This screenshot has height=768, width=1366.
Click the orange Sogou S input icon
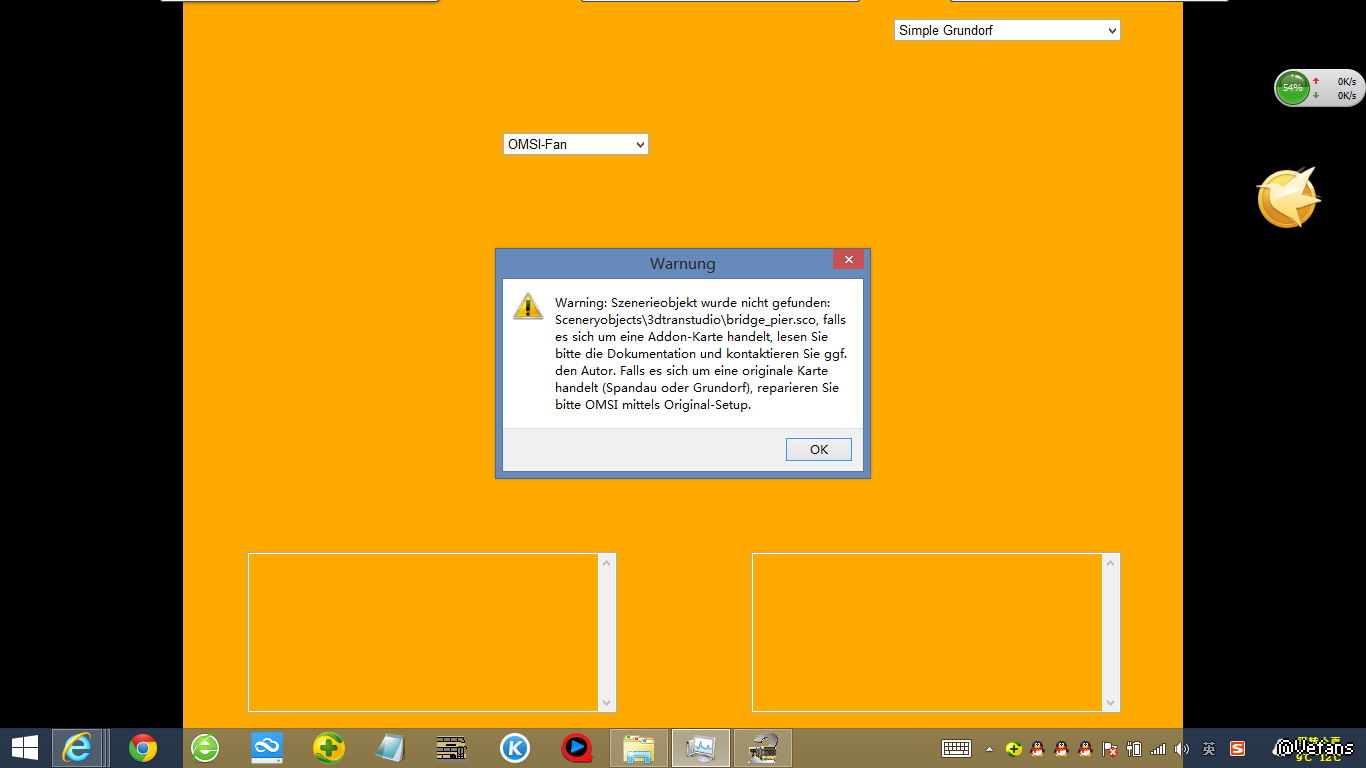click(x=1237, y=749)
